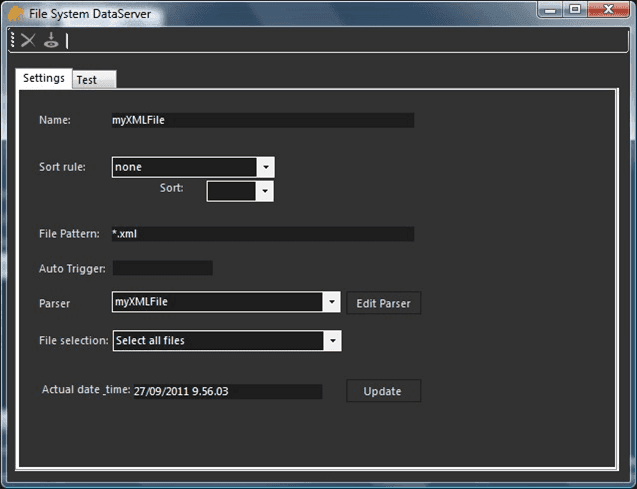
Task: Click the window title 'File System DataServer'
Action: pos(90,14)
